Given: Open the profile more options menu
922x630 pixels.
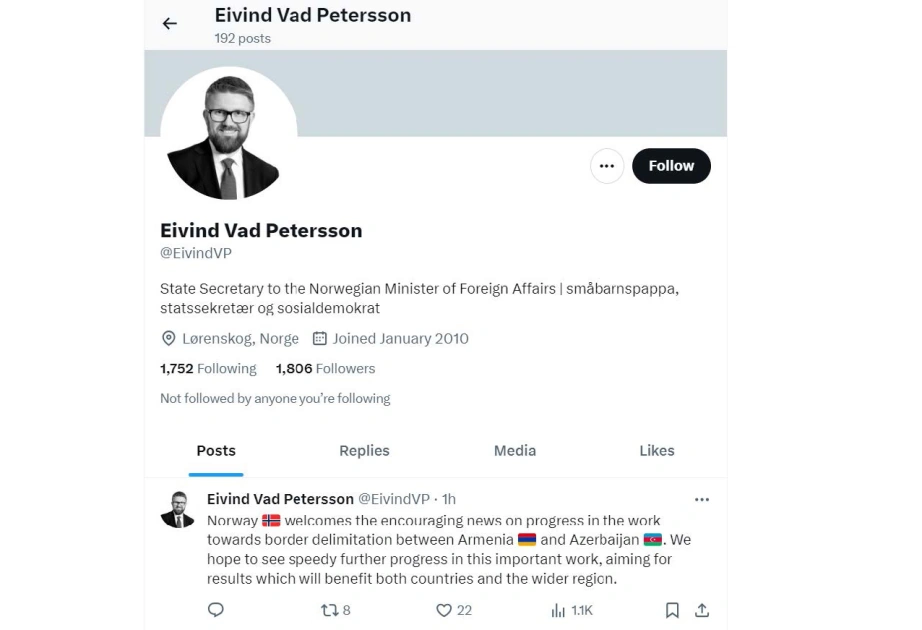Looking at the screenshot, I should (607, 166).
